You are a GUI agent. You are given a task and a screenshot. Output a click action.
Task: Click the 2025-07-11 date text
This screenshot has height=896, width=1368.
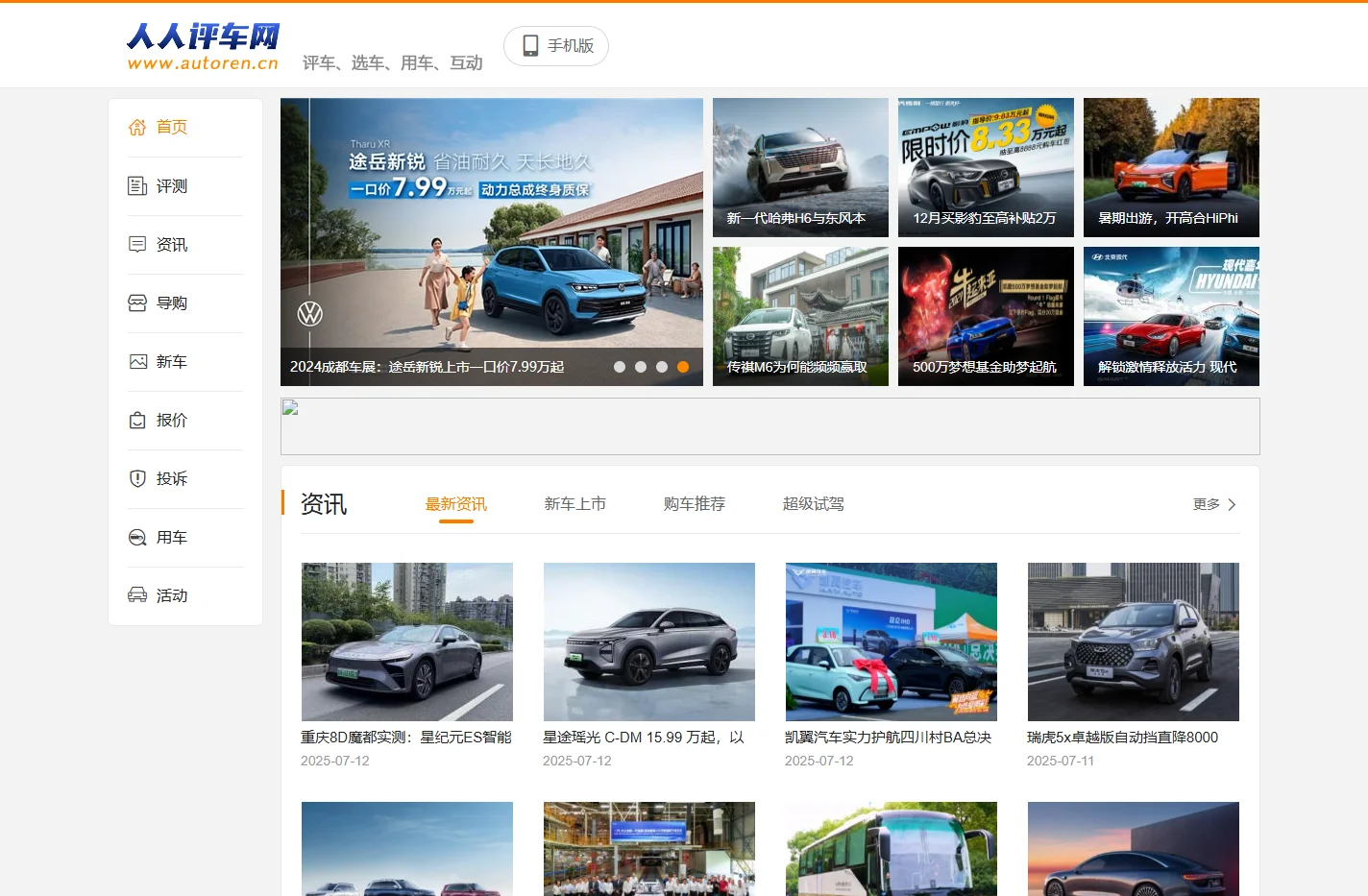click(1061, 761)
